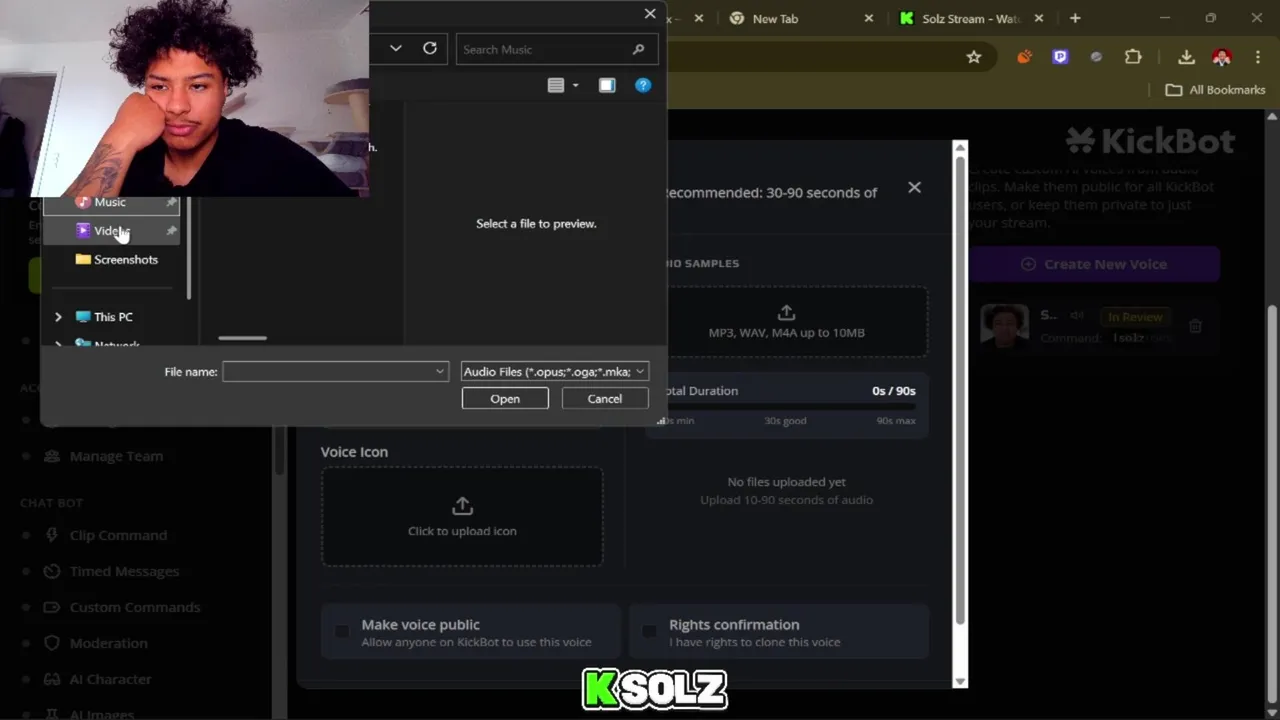Open Chrome three-dot menu
This screenshot has height=720, width=1280.
pyautogui.click(x=1258, y=57)
